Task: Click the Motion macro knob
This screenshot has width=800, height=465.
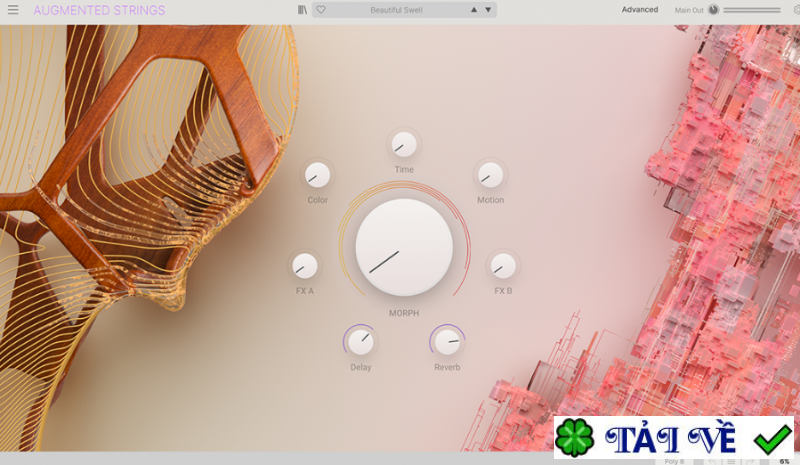Action: click(490, 175)
